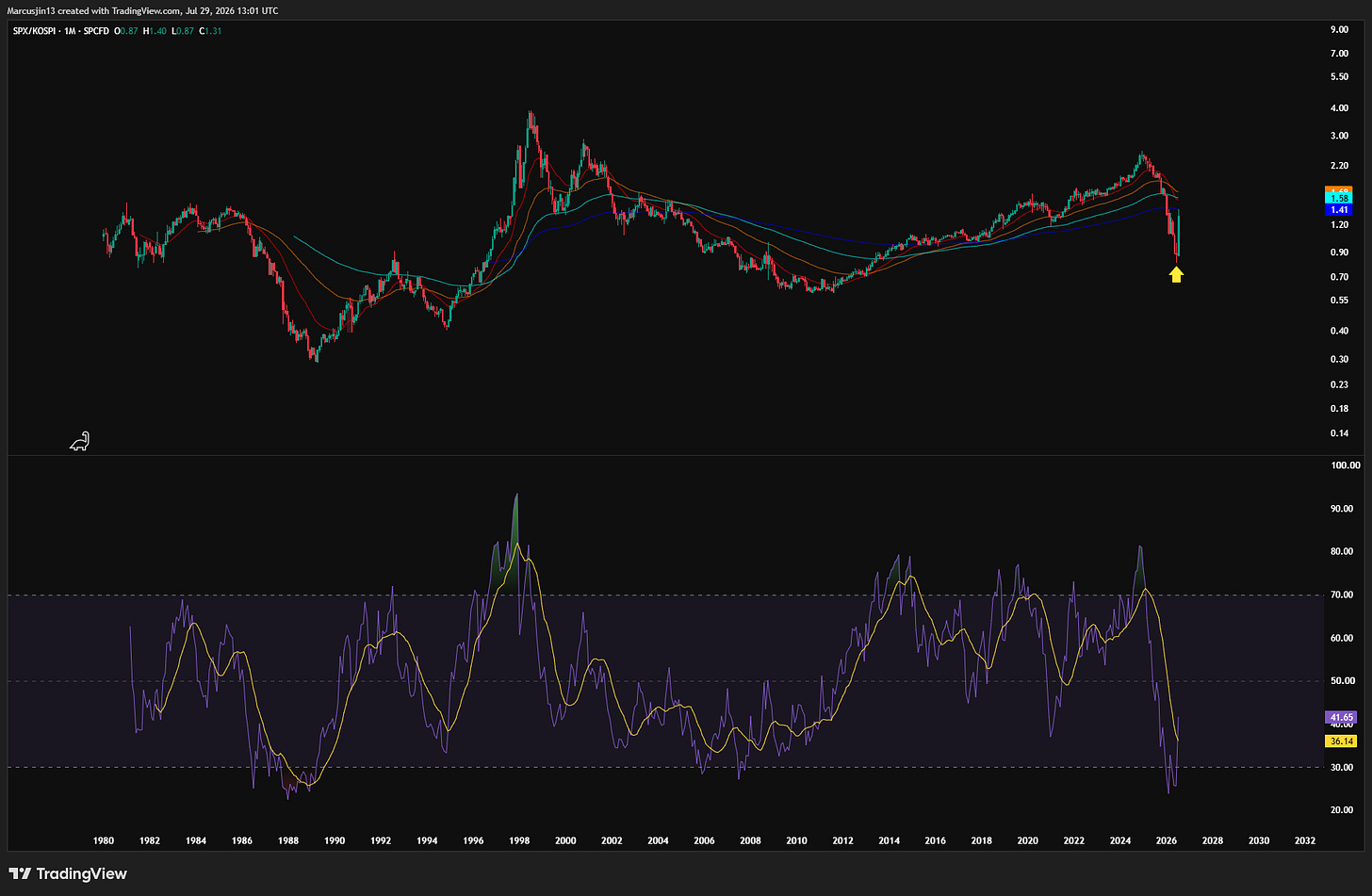
Task: Click the 30.00 RSI axis label
Action: pyautogui.click(x=1342, y=768)
